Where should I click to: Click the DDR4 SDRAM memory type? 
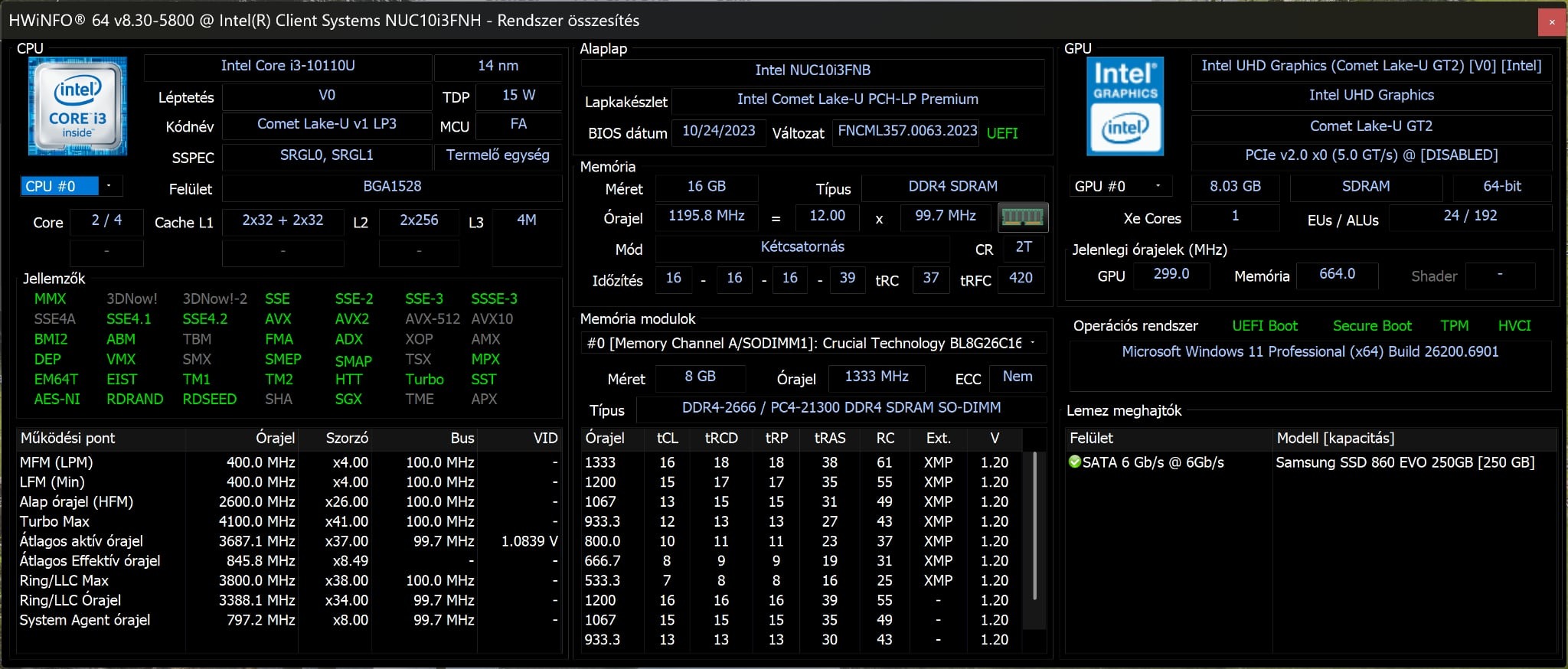click(x=953, y=187)
